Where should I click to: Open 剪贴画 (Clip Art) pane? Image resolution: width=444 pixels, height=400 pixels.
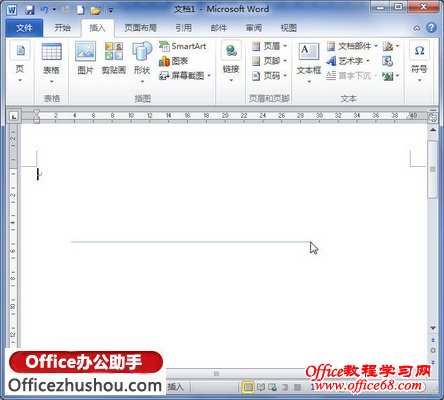pyautogui.click(x=114, y=58)
